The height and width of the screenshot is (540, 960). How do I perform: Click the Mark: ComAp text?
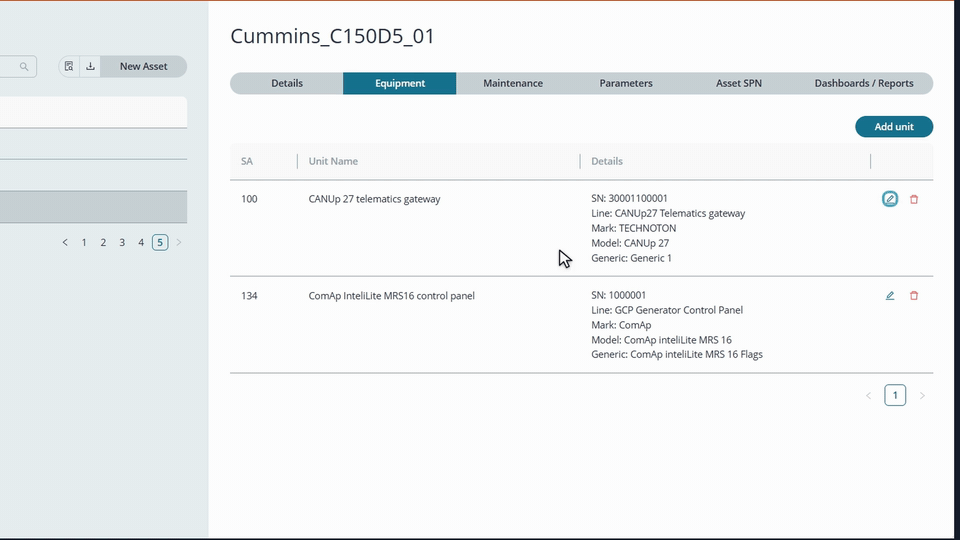coord(621,325)
